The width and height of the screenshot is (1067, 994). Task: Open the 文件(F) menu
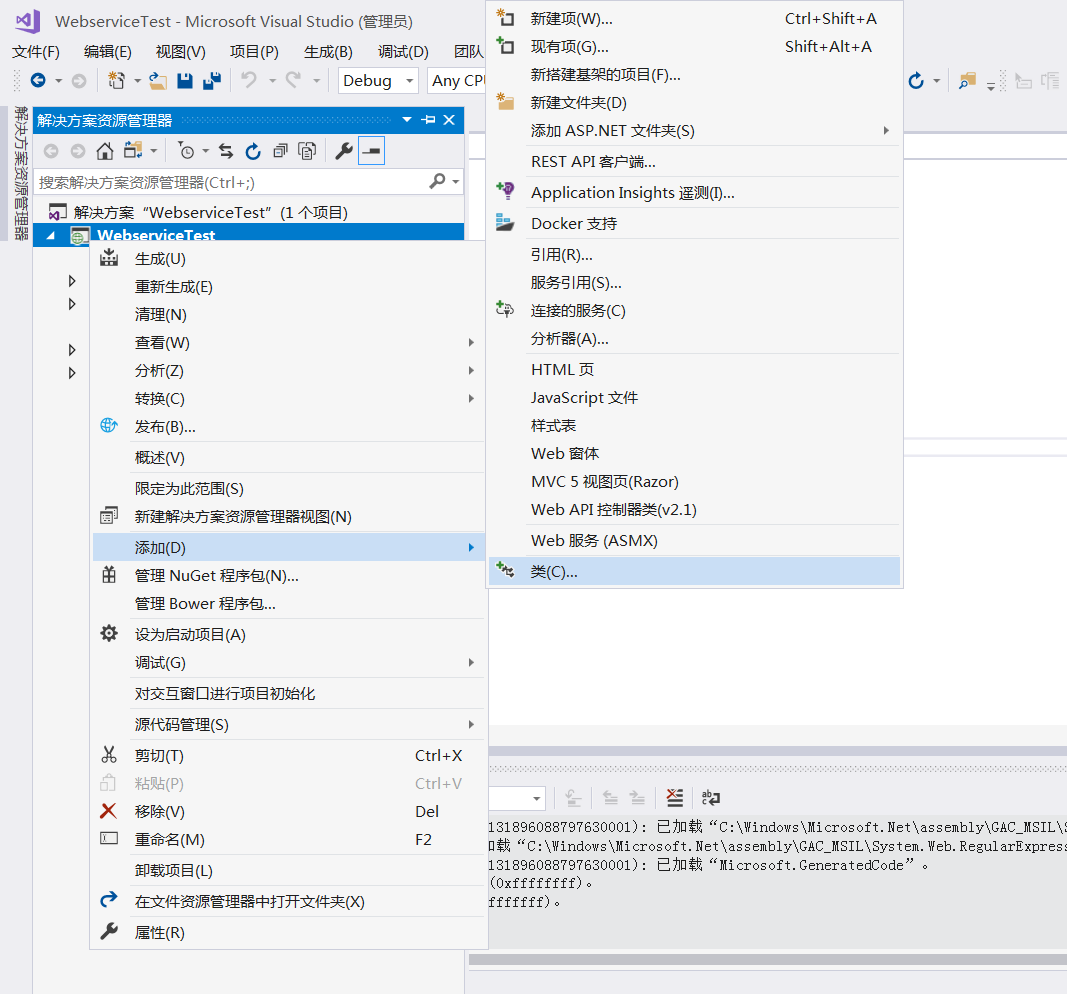pos(35,52)
